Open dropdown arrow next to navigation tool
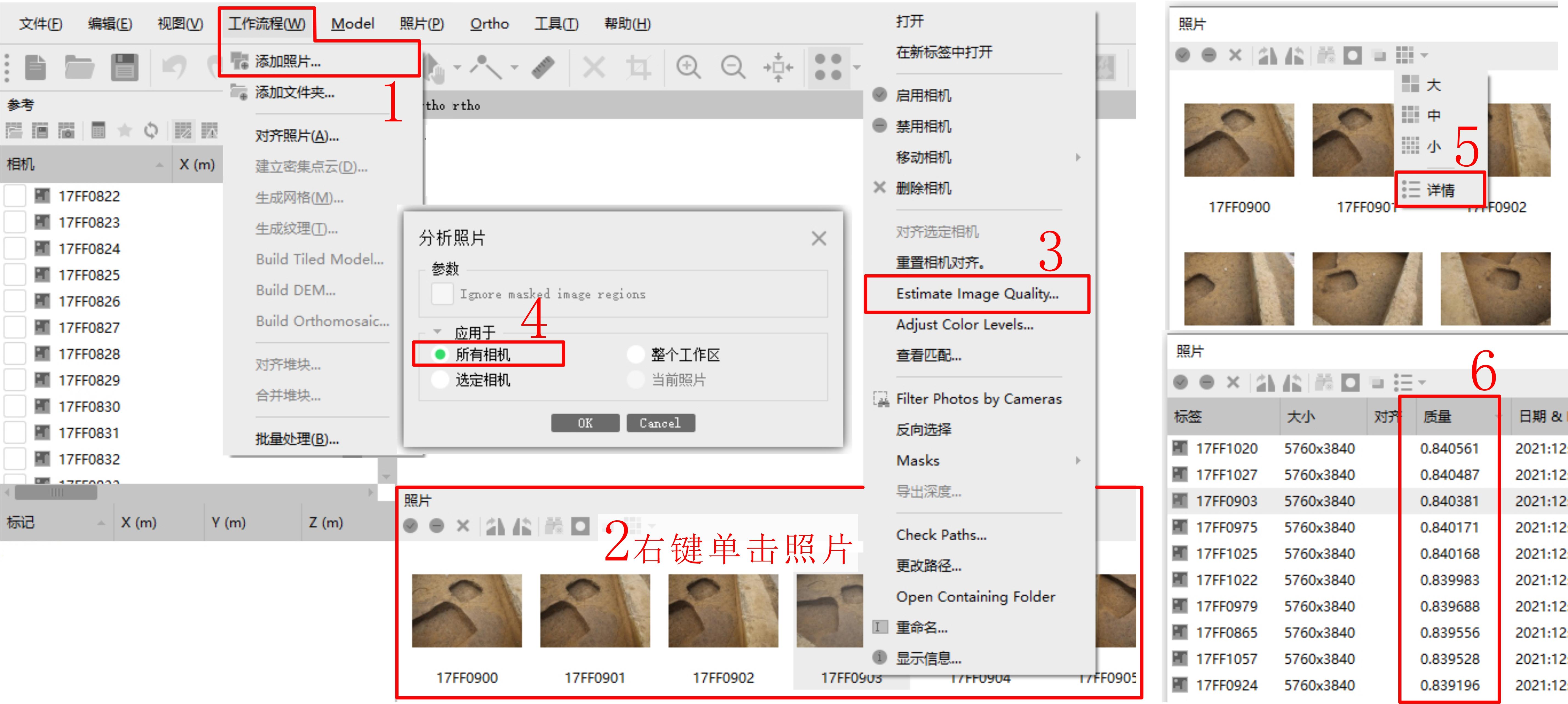Image resolution: width=1568 pixels, height=704 pixels. [457, 68]
